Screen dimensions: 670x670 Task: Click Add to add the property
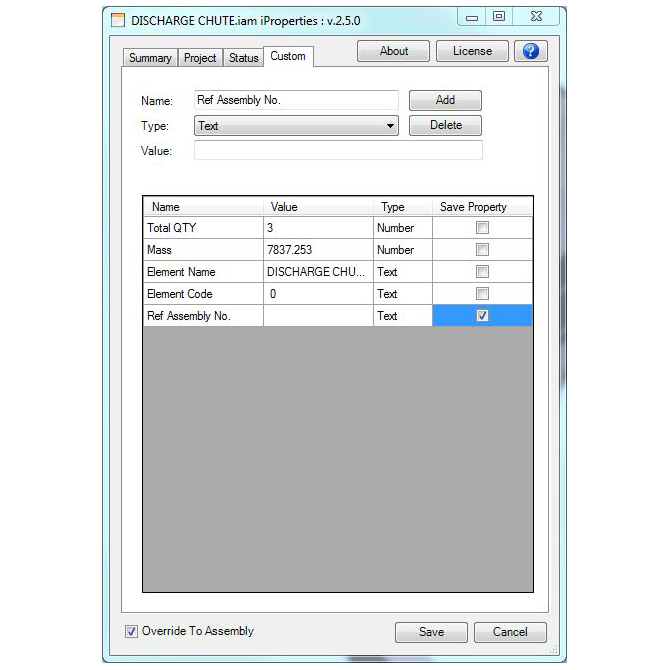(x=445, y=100)
